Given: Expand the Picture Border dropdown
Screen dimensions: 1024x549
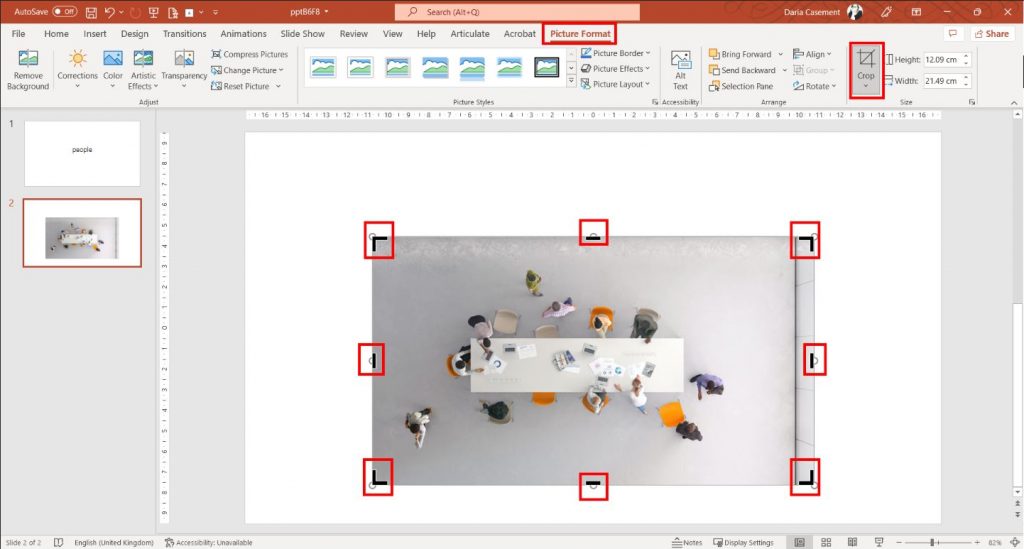Looking at the screenshot, I should coord(616,53).
